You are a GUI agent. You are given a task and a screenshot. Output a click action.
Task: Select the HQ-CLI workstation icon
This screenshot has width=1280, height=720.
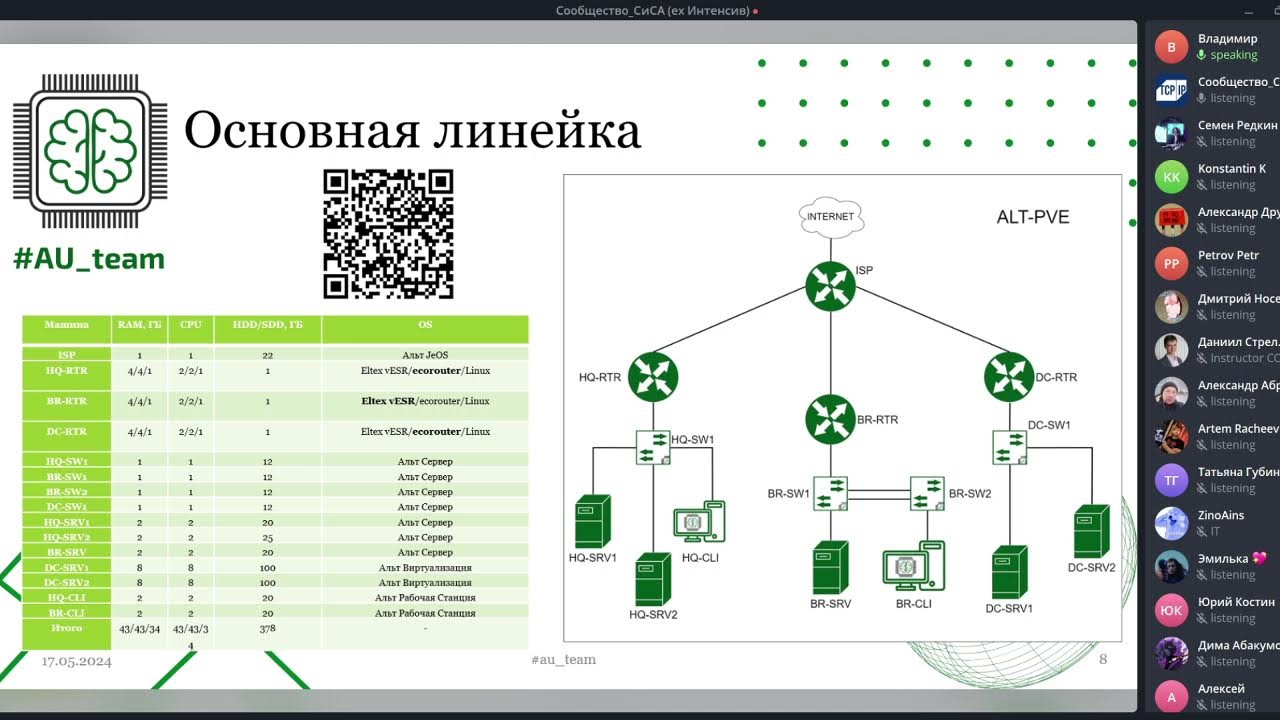(699, 523)
